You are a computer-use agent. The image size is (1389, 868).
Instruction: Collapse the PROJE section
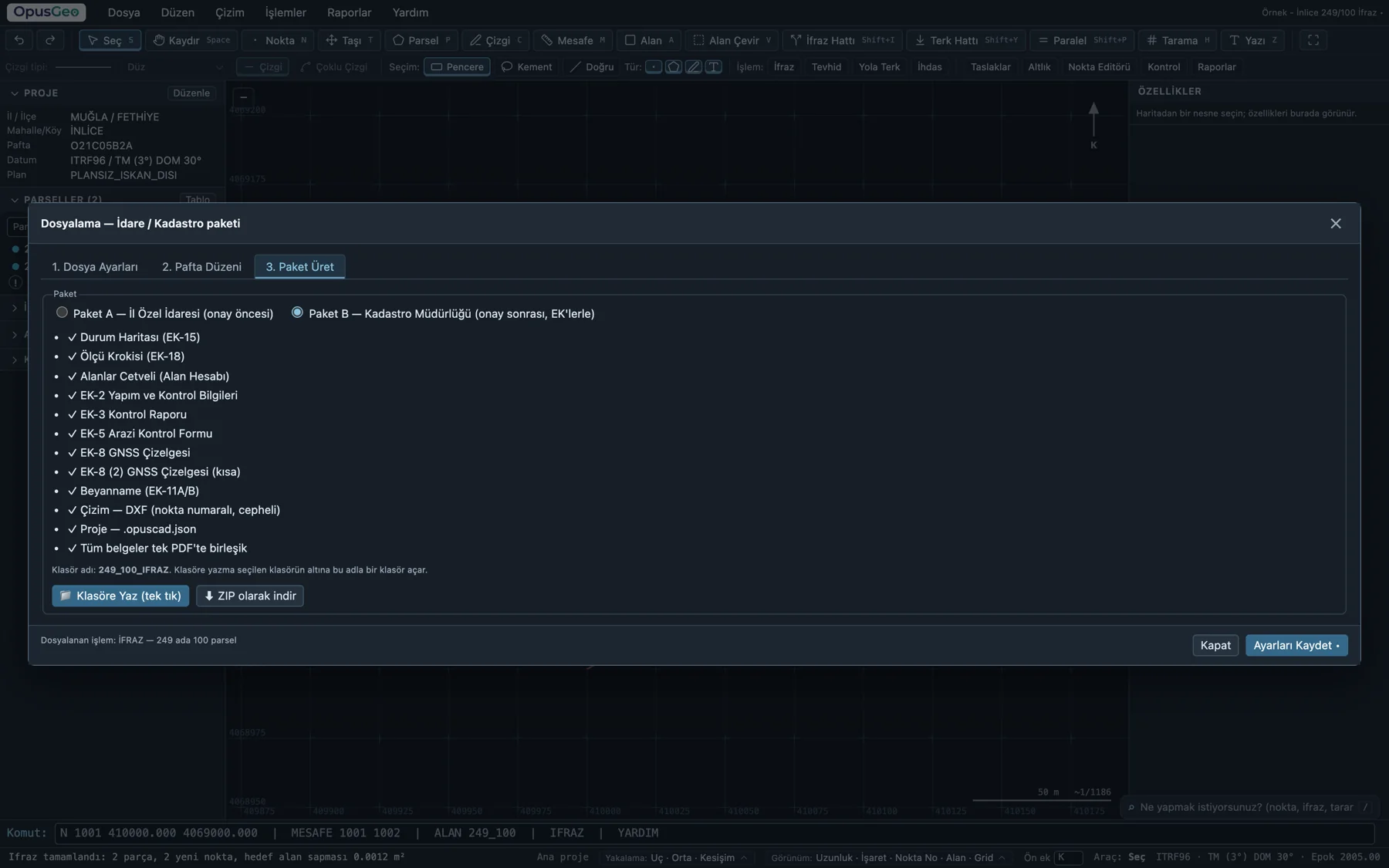[15, 93]
